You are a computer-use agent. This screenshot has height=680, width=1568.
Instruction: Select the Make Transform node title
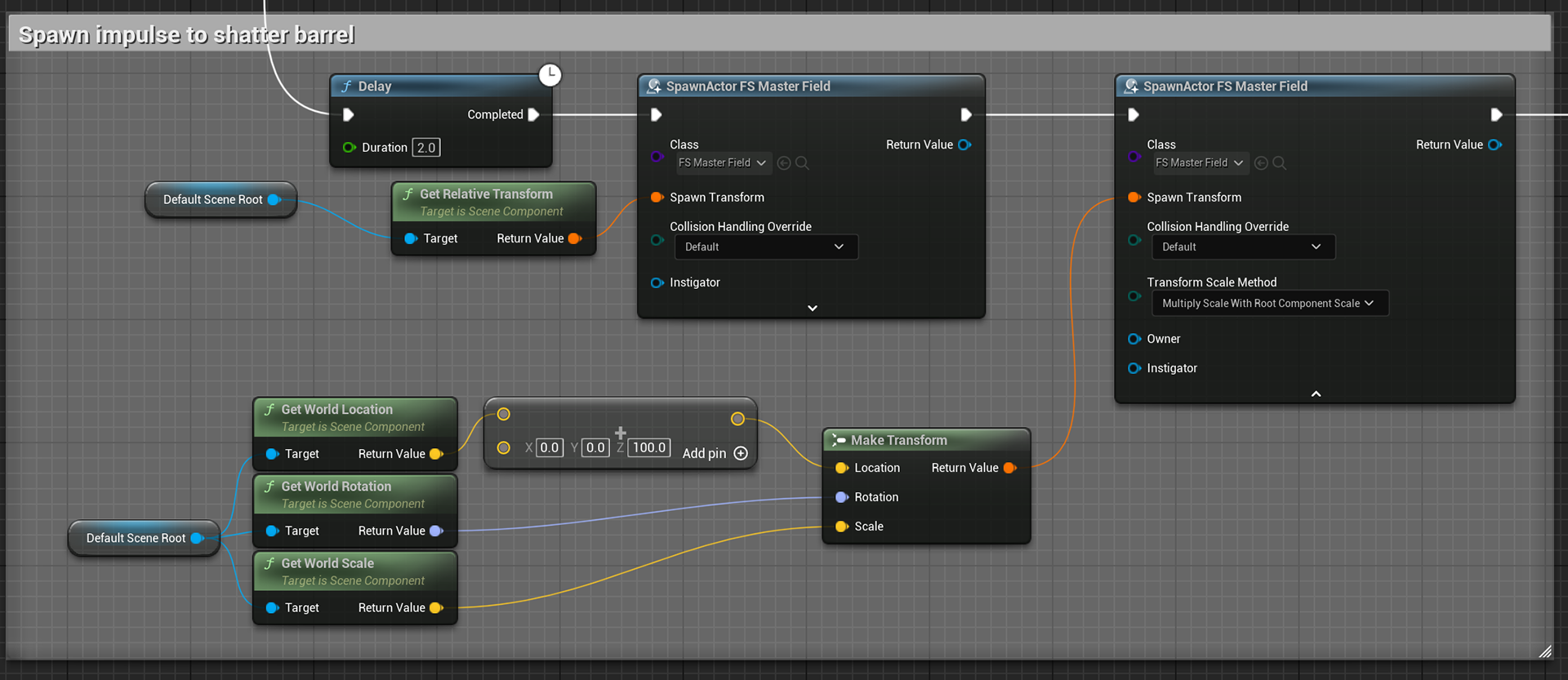point(899,441)
